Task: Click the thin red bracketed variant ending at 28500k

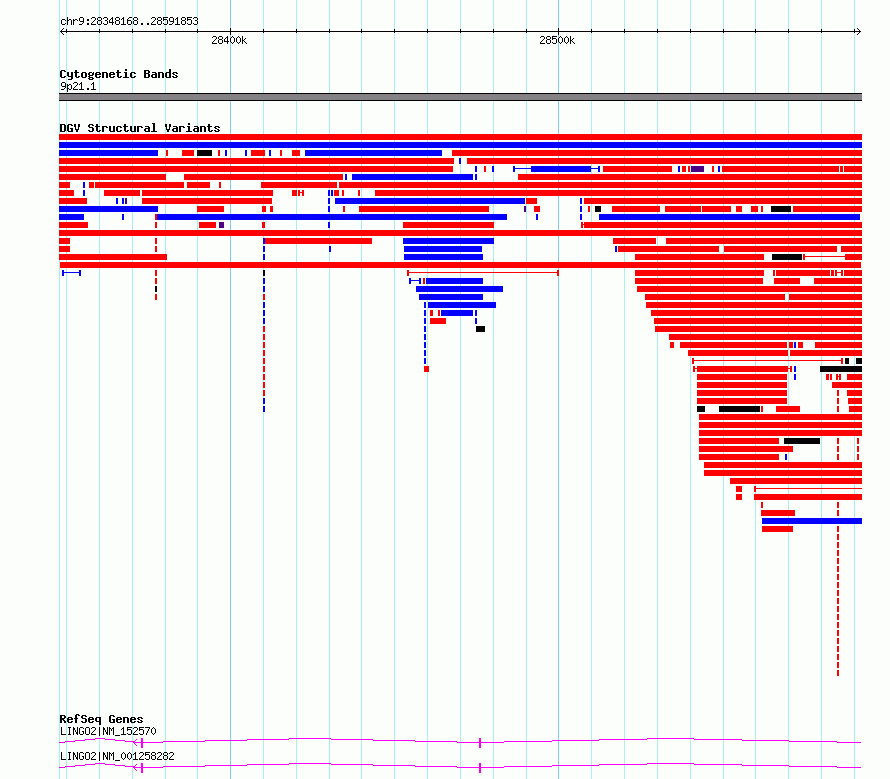Action: 483,273
